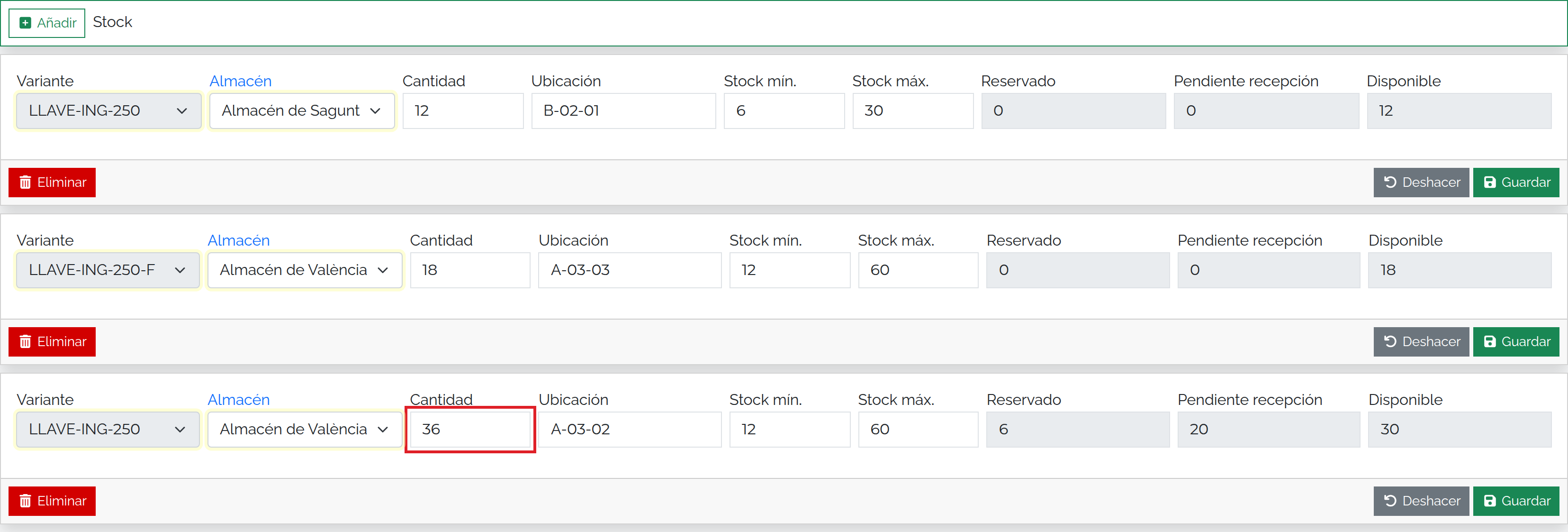Click the Ubicación field A-03-03
Image resolution: width=1568 pixels, height=532 pixels.
630,270
